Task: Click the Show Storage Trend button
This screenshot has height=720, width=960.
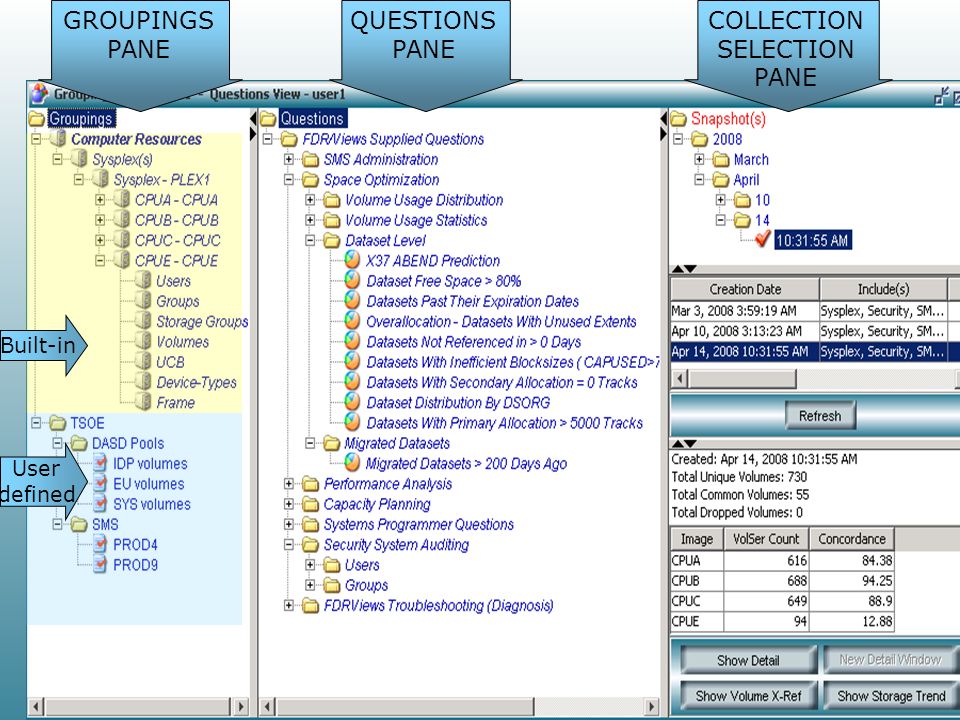Action: (x=891, y=696)
